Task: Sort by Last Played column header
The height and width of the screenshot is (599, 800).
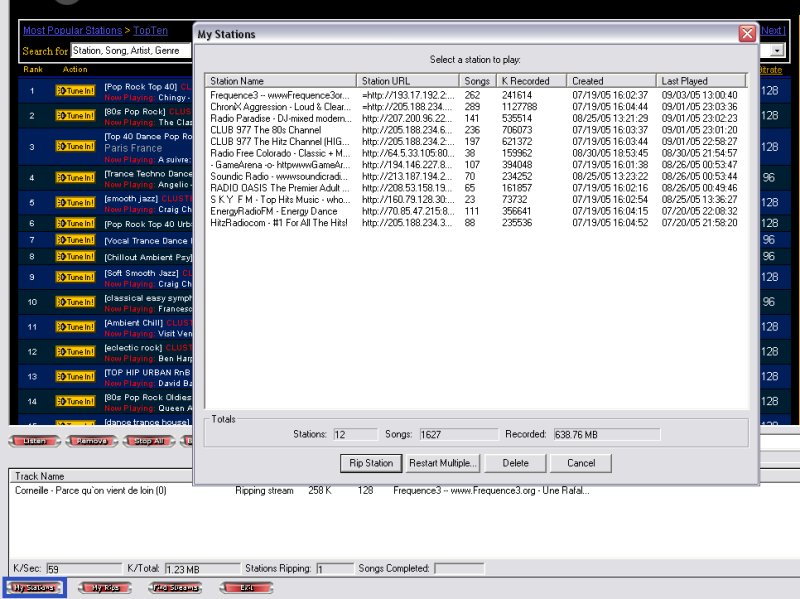Action: coord(702,81)
